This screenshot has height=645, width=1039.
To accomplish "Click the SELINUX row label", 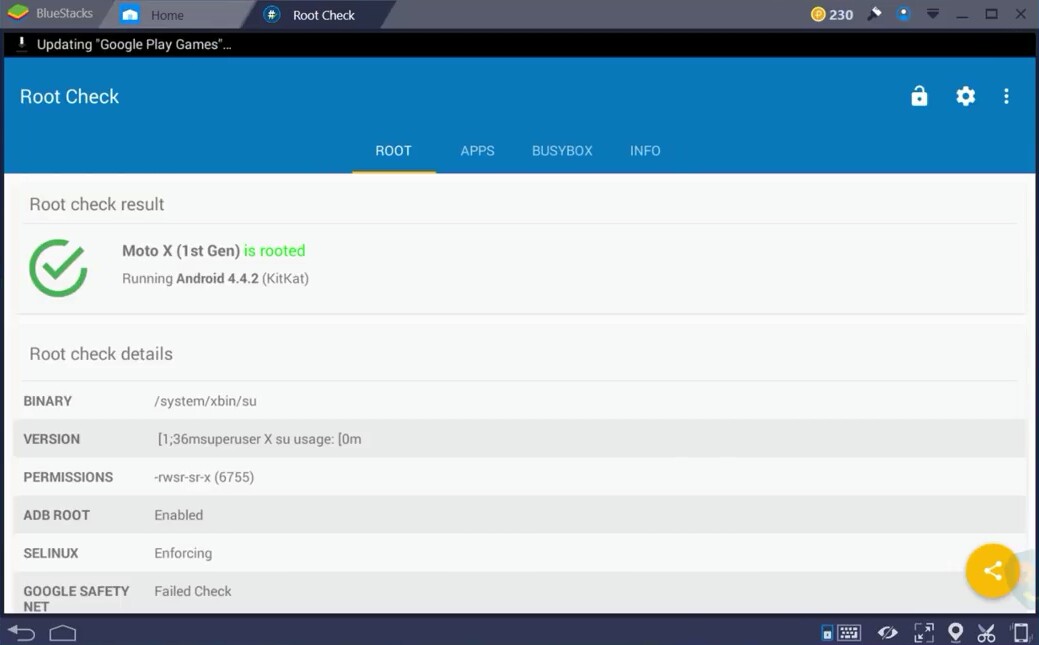I will pos(51,553).
